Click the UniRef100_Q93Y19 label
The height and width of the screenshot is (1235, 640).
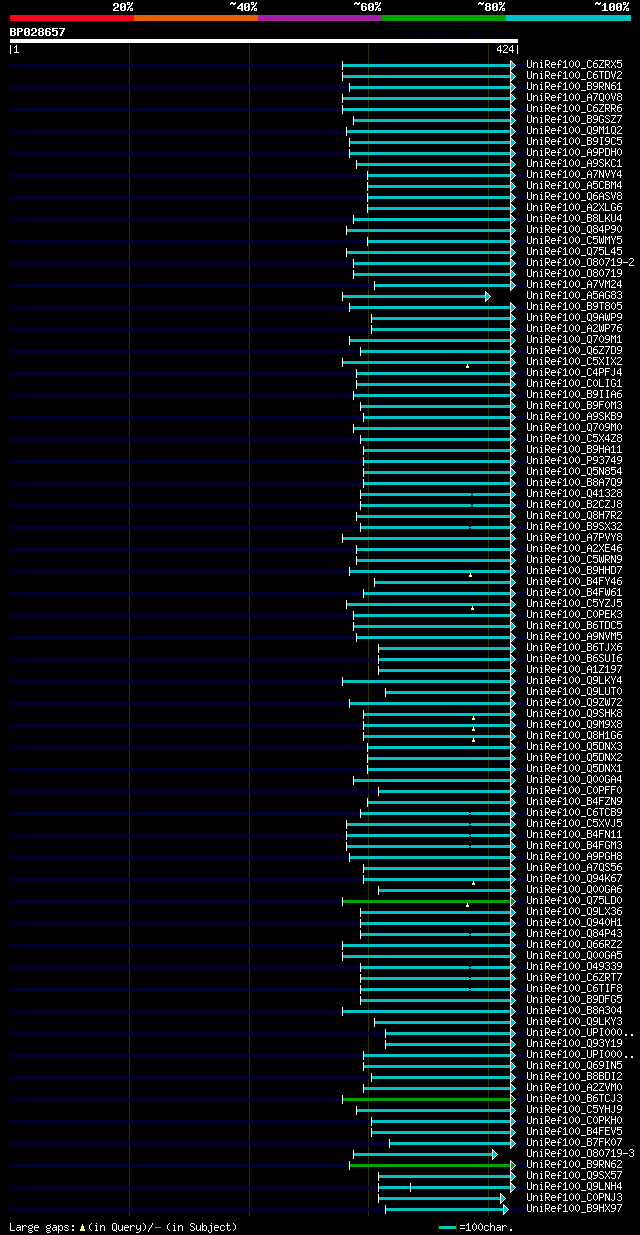(574, 1043)
